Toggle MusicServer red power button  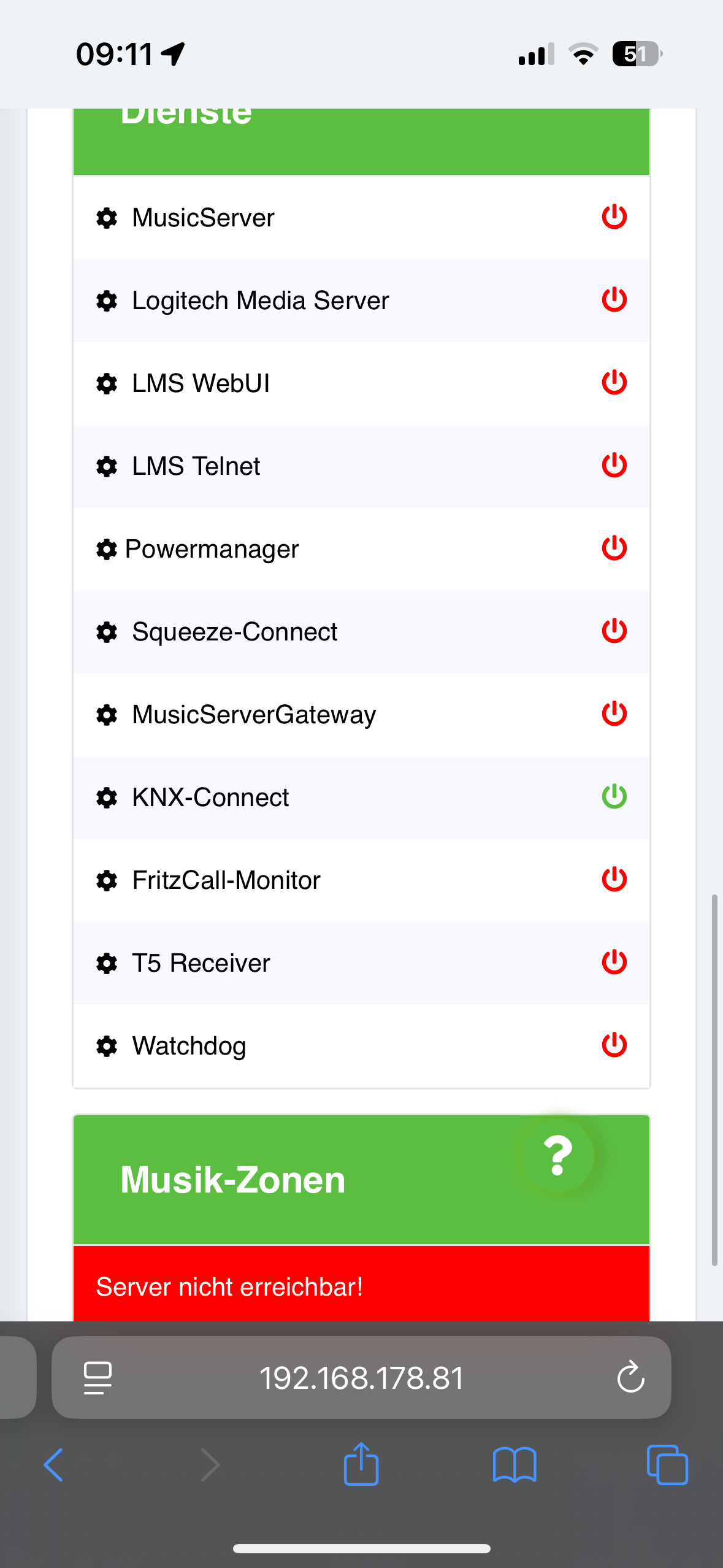614,217
